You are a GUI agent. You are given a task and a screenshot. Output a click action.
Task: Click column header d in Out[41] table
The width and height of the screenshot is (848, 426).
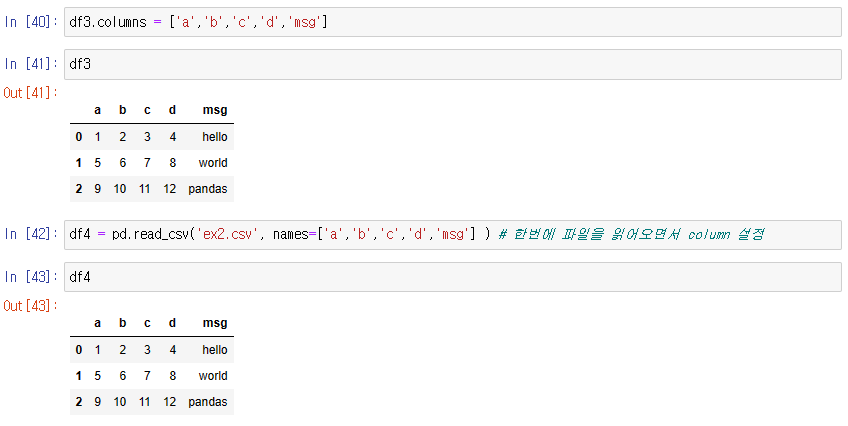(x=172, y=110)
